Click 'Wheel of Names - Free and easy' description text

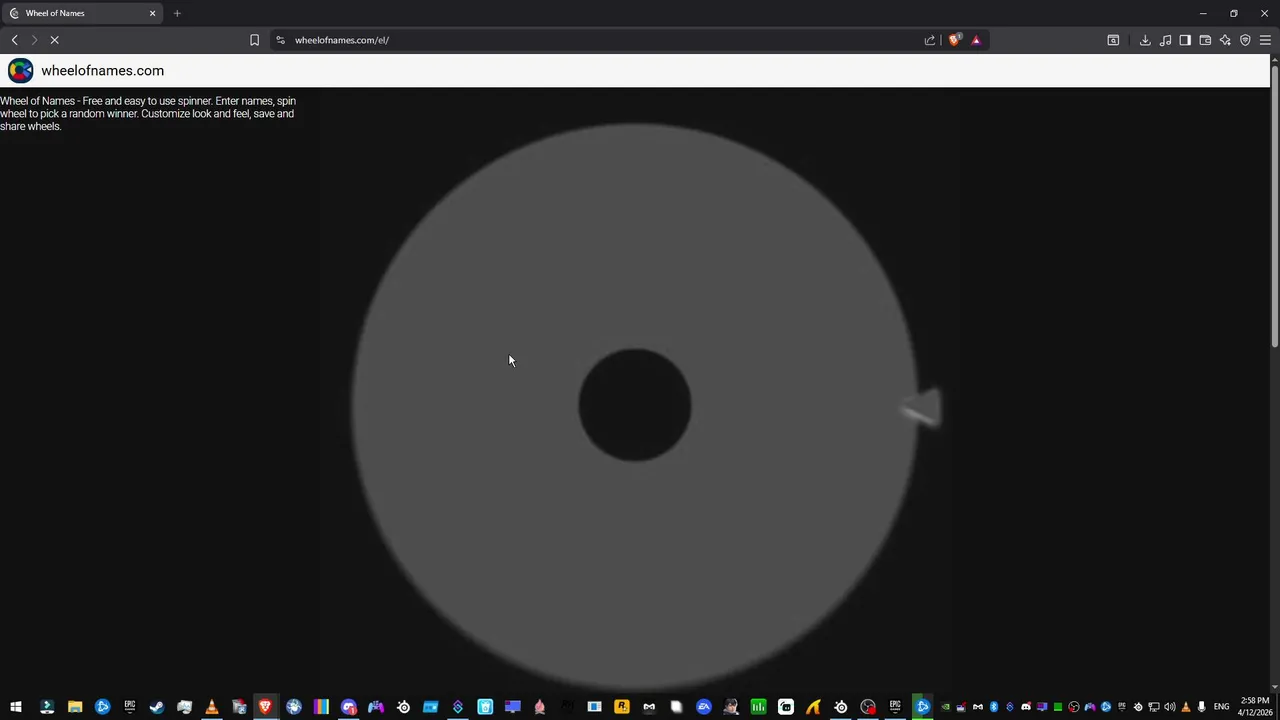coord(148,114)
